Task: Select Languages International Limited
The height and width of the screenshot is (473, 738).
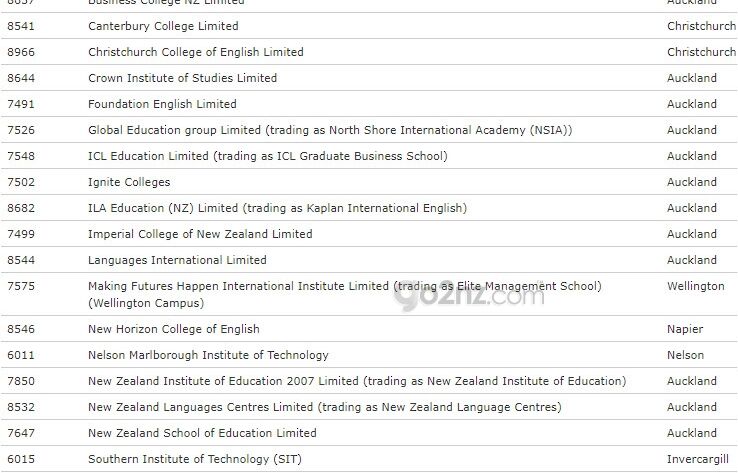Action: click(x=177, y=260)
